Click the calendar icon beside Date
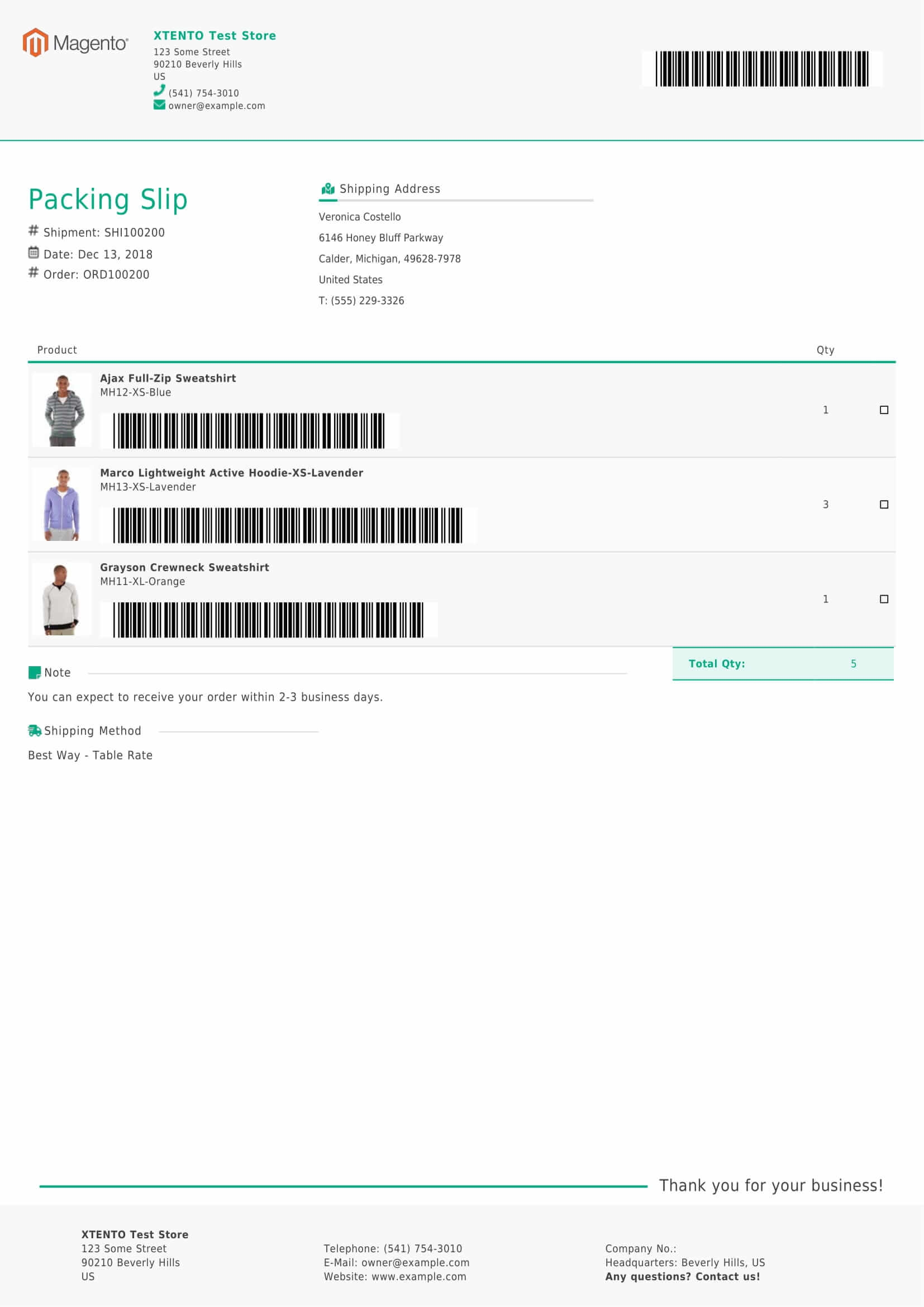This screenshot has width=924, height=1307. (x=34, y=252)
